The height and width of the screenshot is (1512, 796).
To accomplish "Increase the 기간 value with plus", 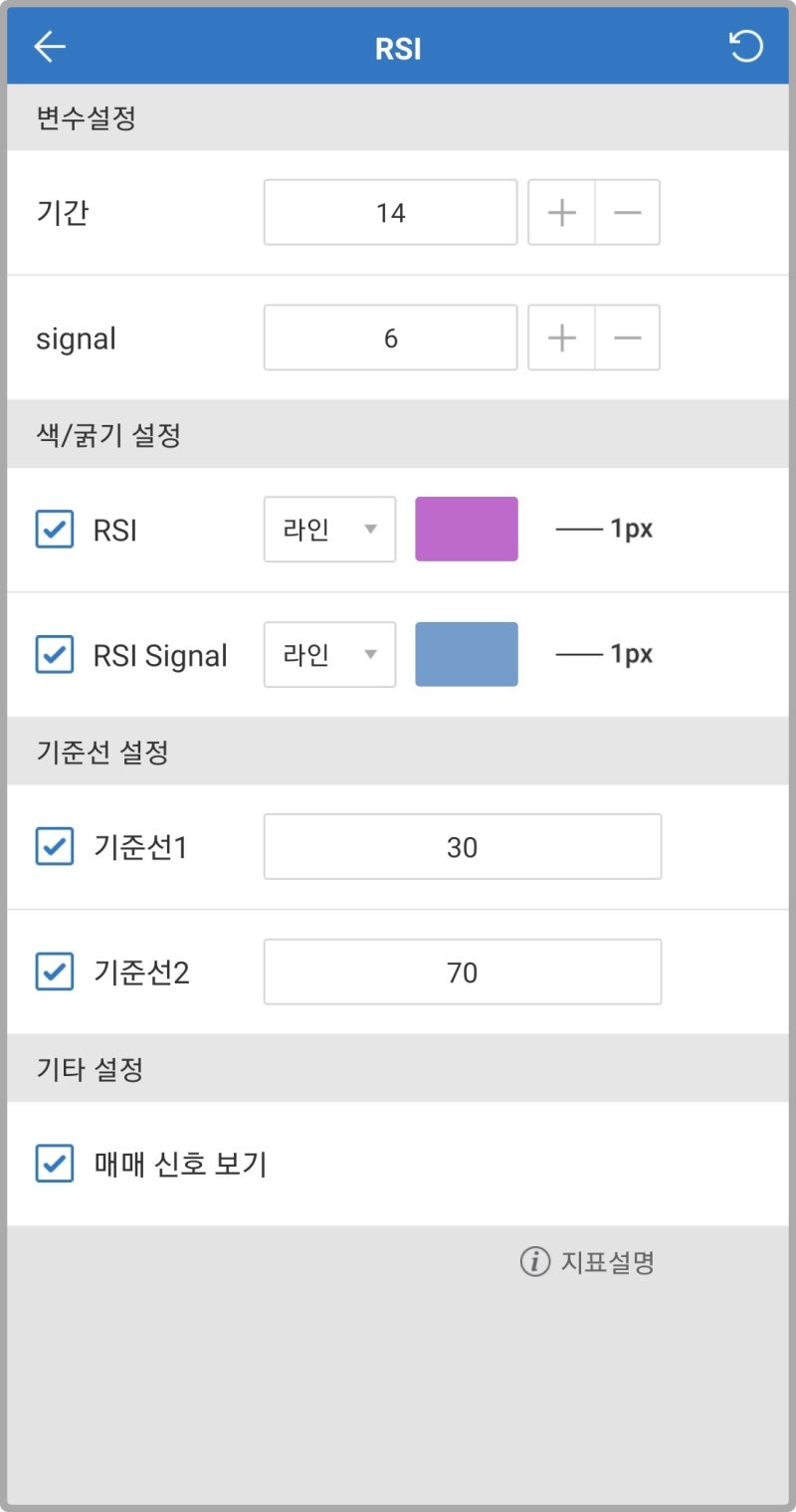I will click(x=562, y=212).
